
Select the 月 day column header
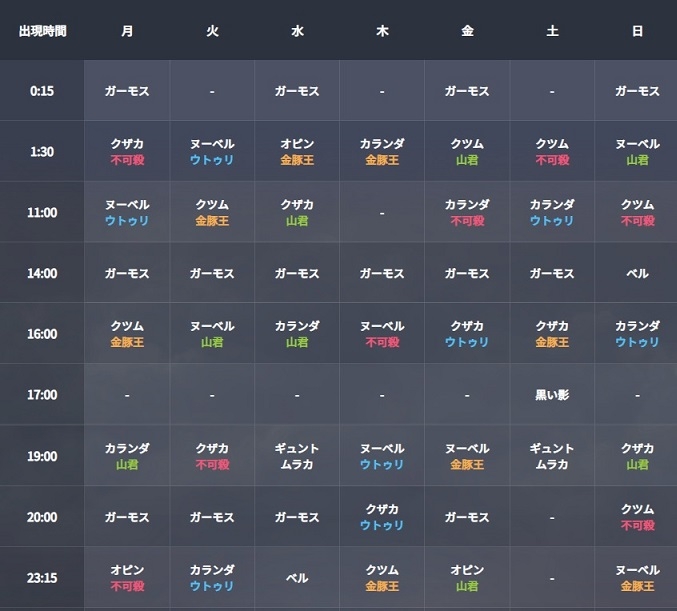coord(127,31)
